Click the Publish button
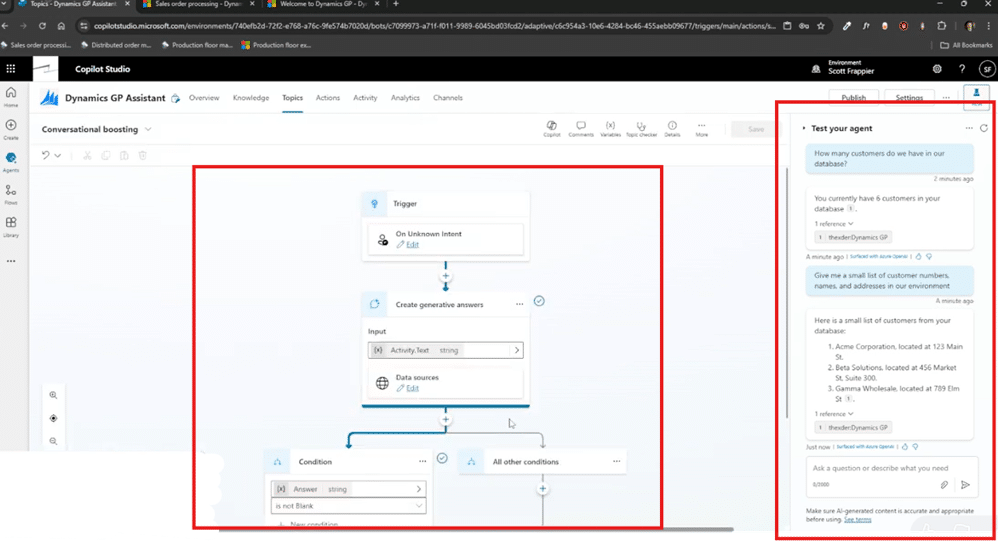This screenshot has height=551, width=999. coord(853,98)
